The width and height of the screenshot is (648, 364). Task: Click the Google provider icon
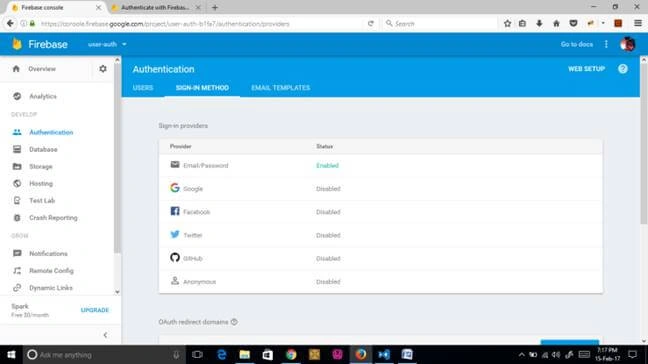[175, 188]
